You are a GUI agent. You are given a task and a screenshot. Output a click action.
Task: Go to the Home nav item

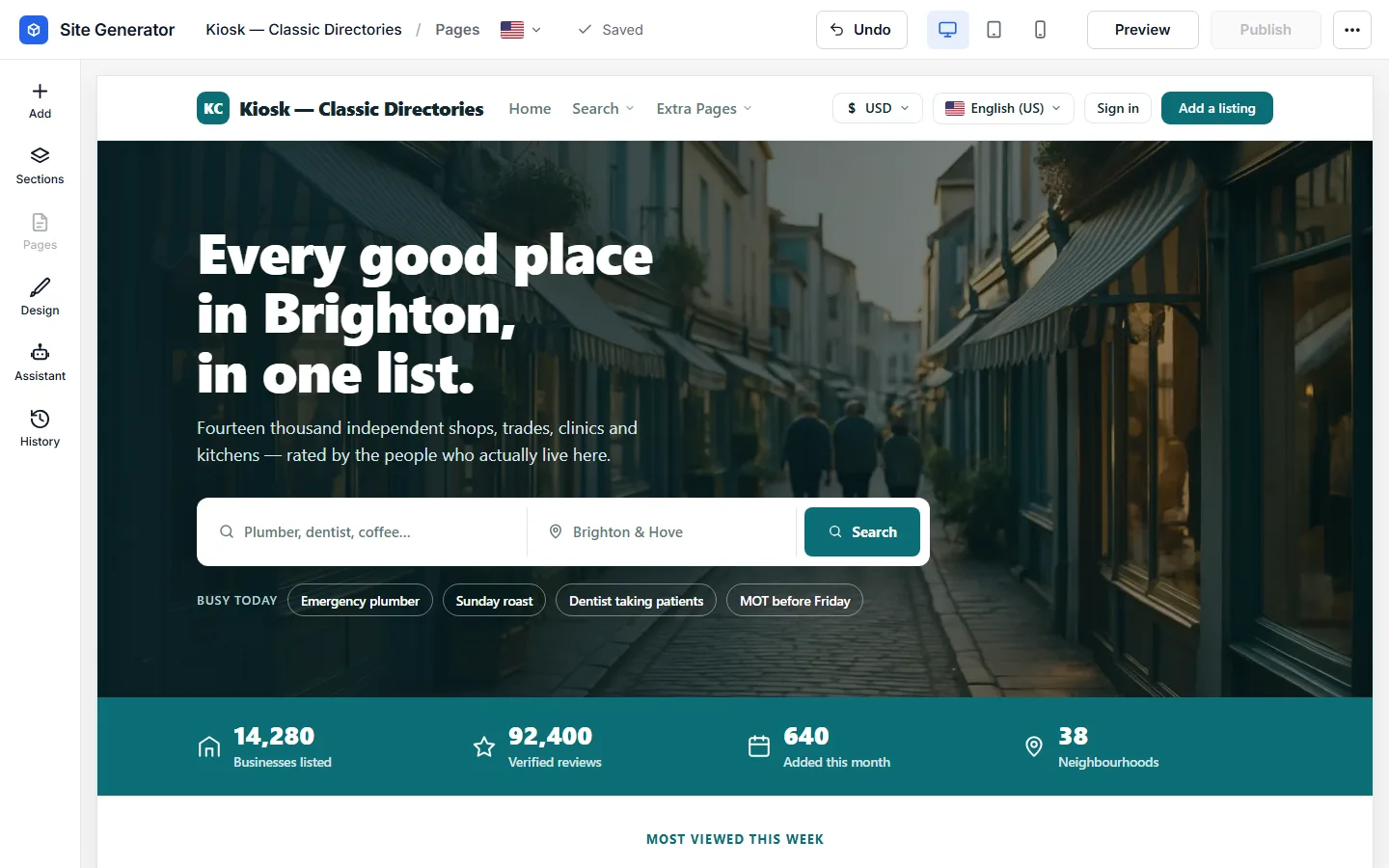coord(530,108)
